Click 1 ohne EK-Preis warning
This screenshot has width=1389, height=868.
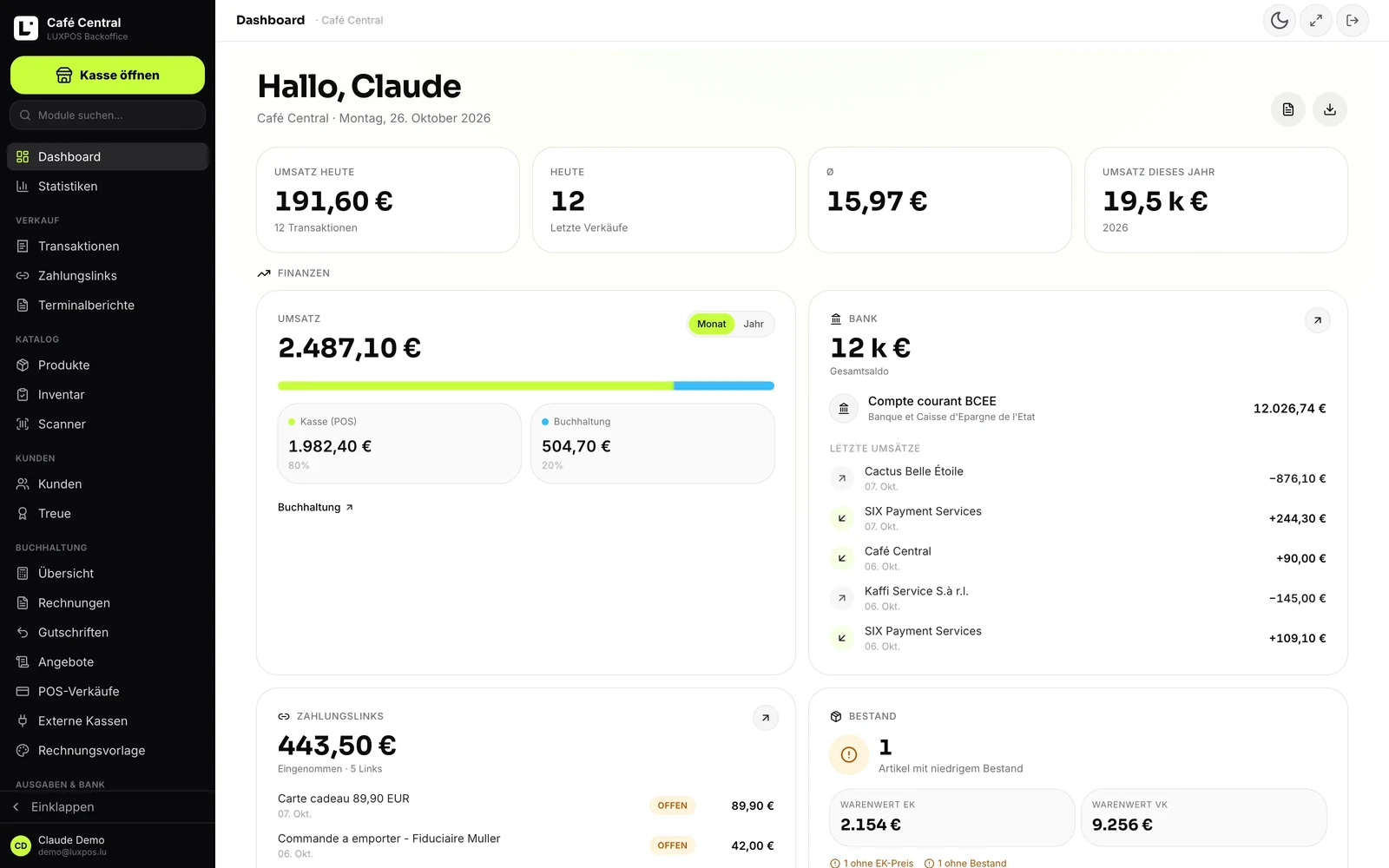(x=872, y=863)
